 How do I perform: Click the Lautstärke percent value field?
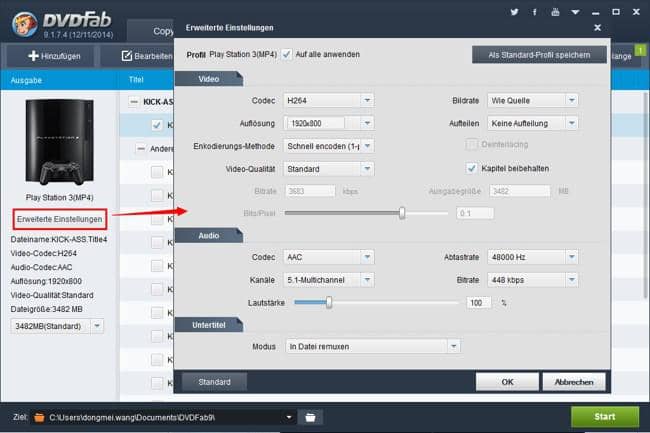(x=478, y=303)
